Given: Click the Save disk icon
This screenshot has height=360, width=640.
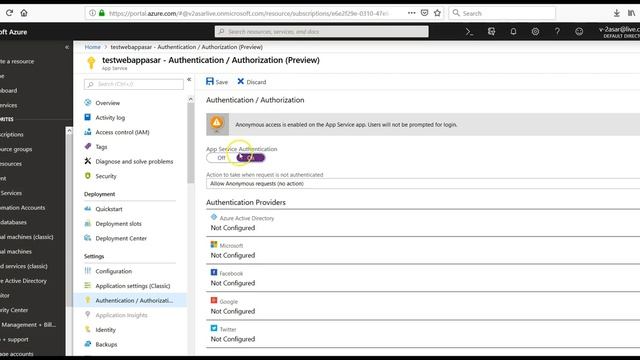Looking at the screenshot, I should (210, 81).
